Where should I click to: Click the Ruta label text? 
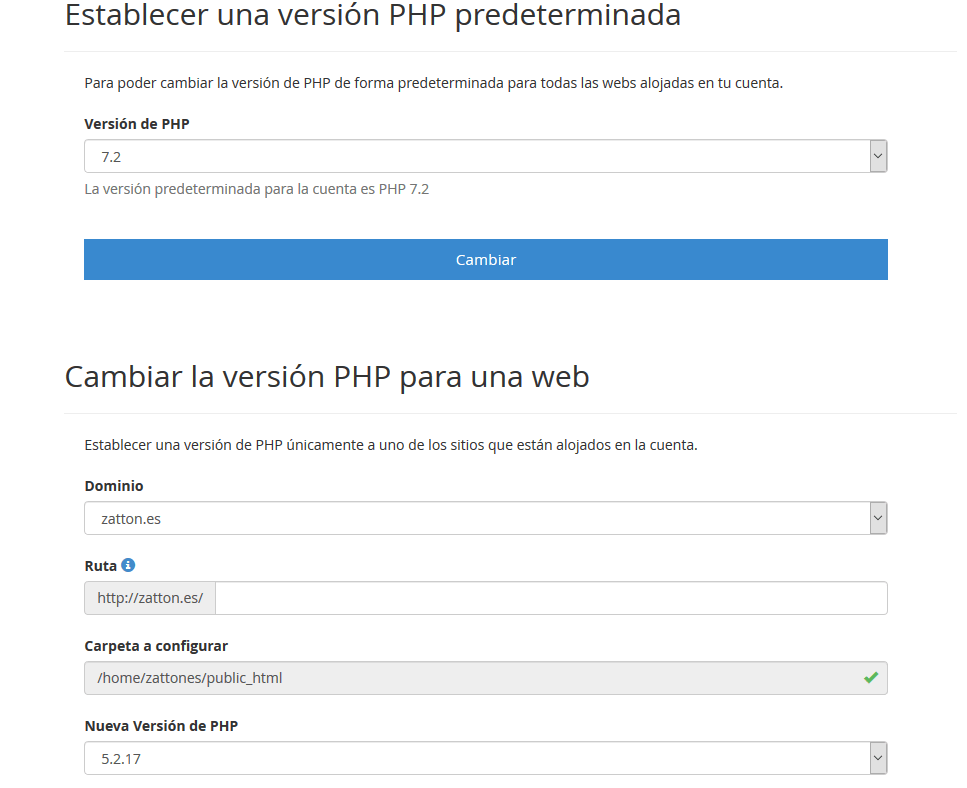pyautogui.click(x=101, y=566)
